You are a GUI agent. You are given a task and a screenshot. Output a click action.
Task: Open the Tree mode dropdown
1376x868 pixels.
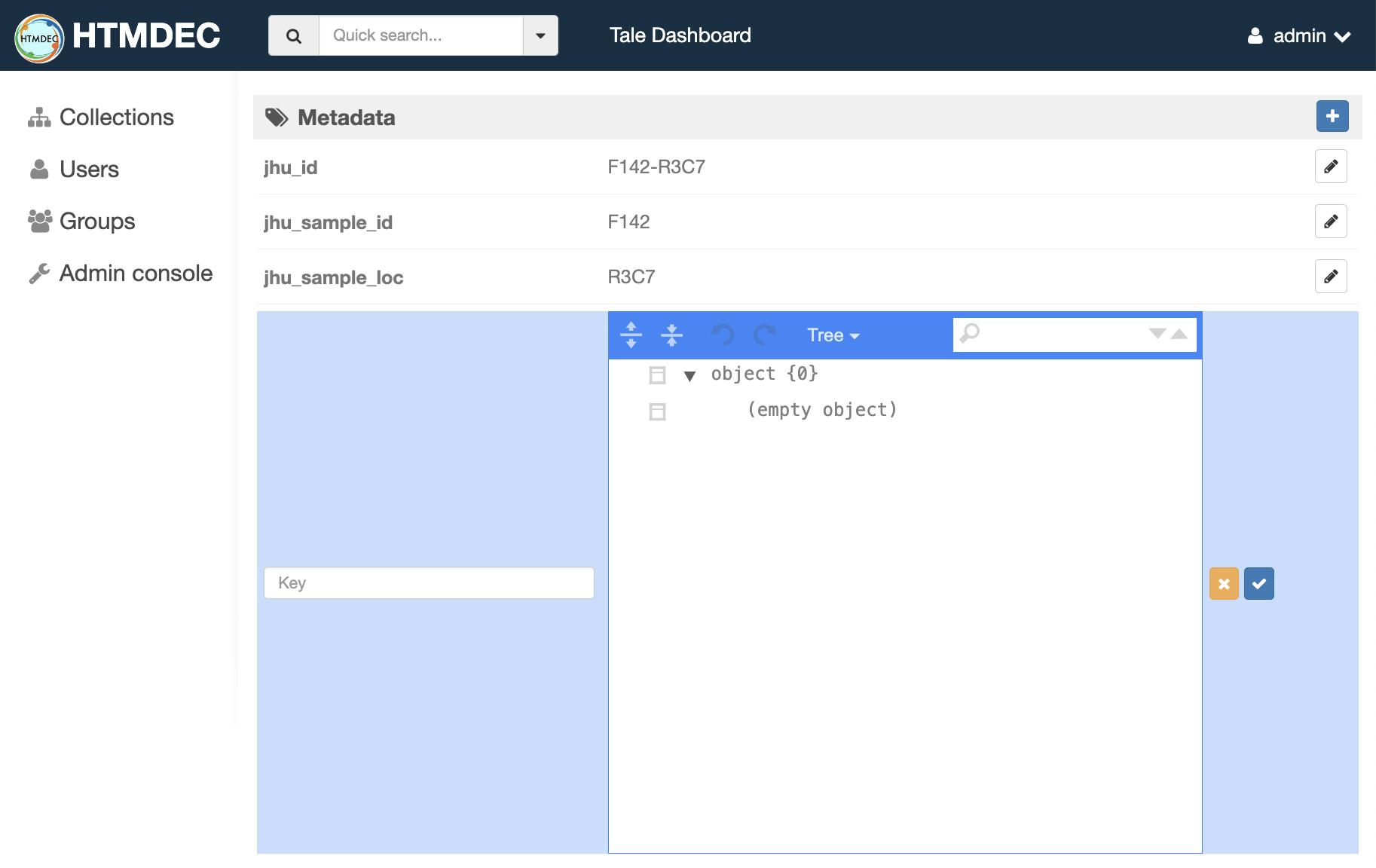[x=833, y=335]
